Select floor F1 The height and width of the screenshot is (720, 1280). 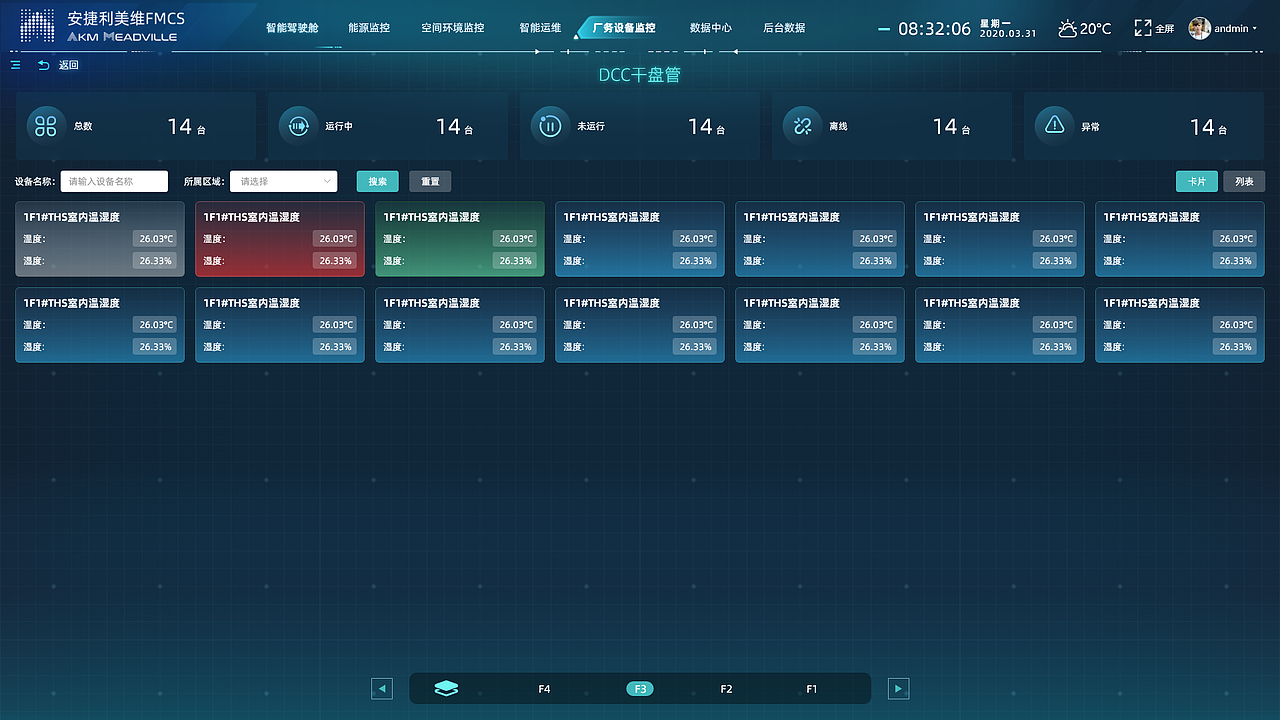(812, 689)
